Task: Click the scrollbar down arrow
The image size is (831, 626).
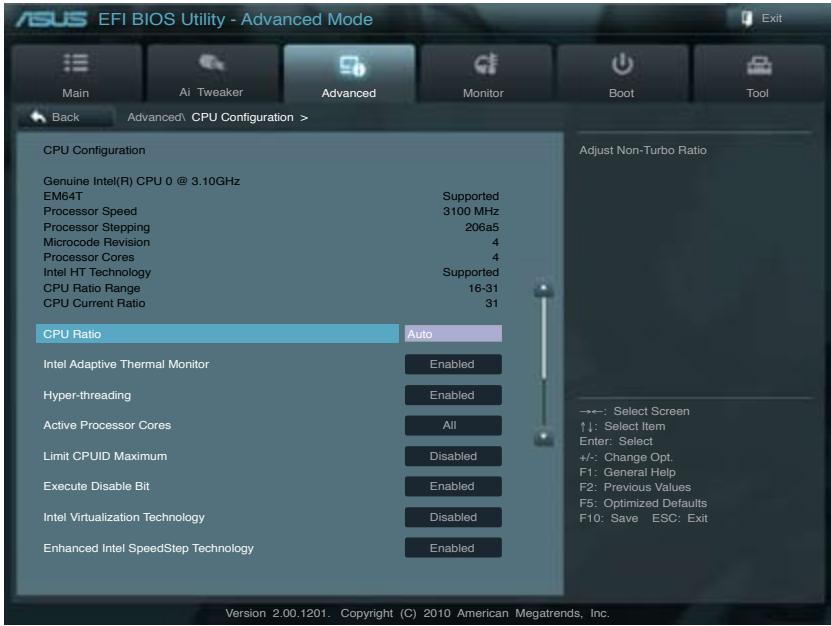Action: point(544,437)
